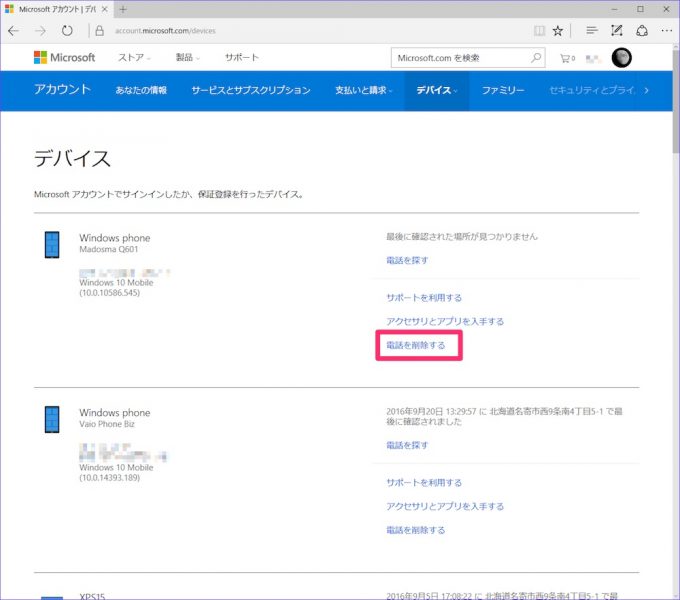
Task: Click the address bar URL
Action: (x=165, y=31)
